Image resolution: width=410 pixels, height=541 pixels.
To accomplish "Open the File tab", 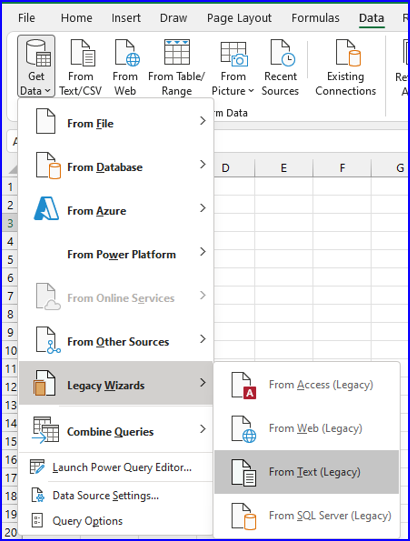I will 27,18.
